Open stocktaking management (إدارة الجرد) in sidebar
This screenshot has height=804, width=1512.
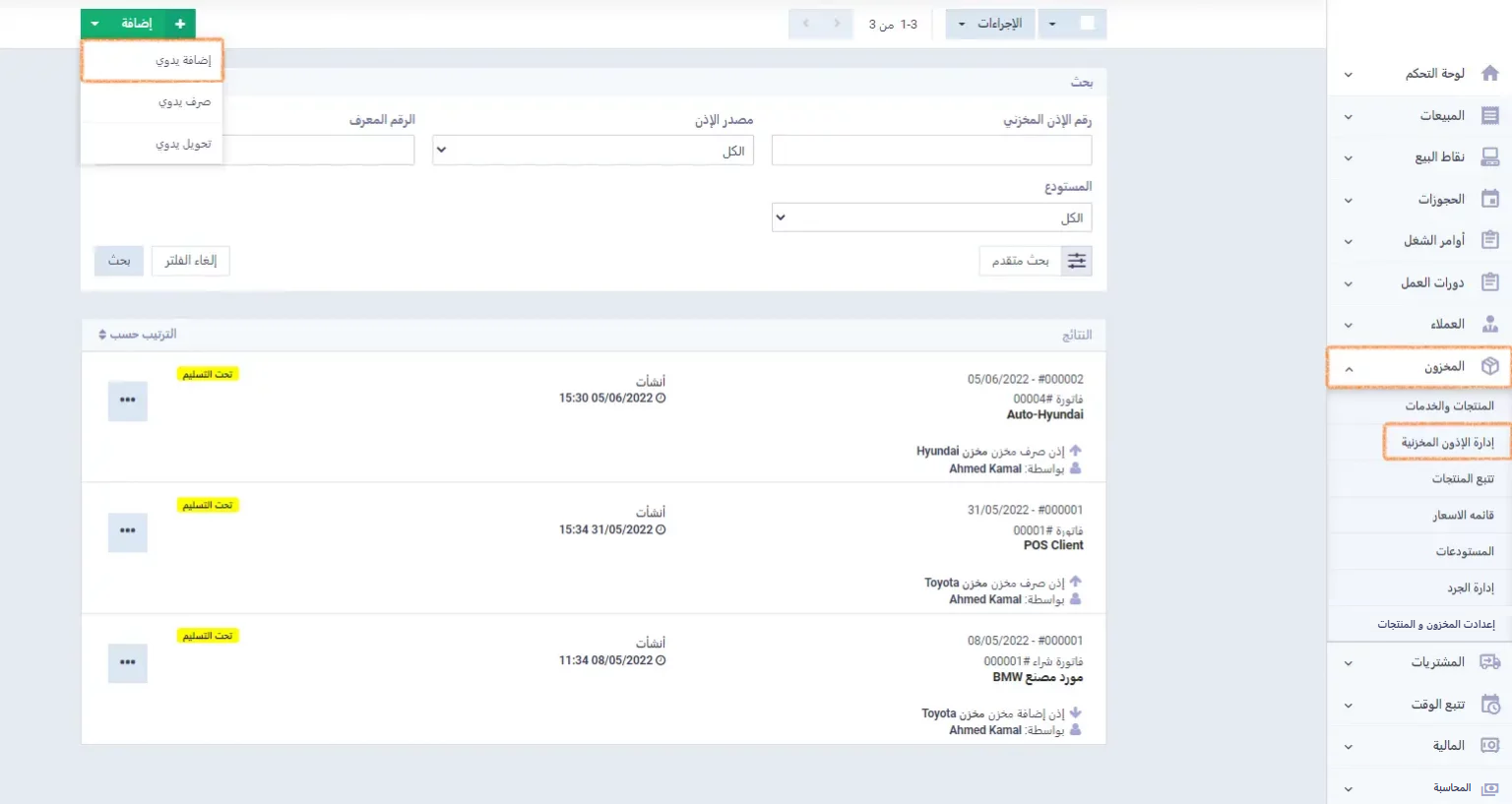(1470, 588)
